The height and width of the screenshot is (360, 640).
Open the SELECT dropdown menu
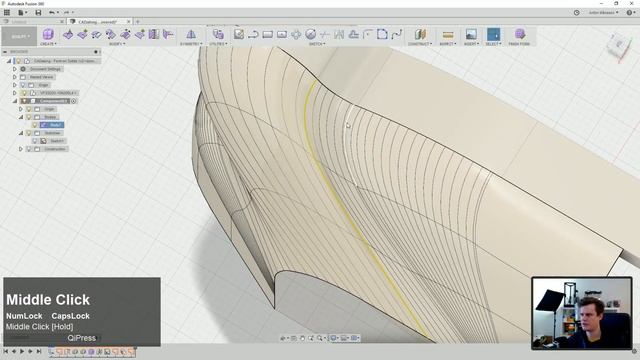pyautogui.click(x=493, y=44)
